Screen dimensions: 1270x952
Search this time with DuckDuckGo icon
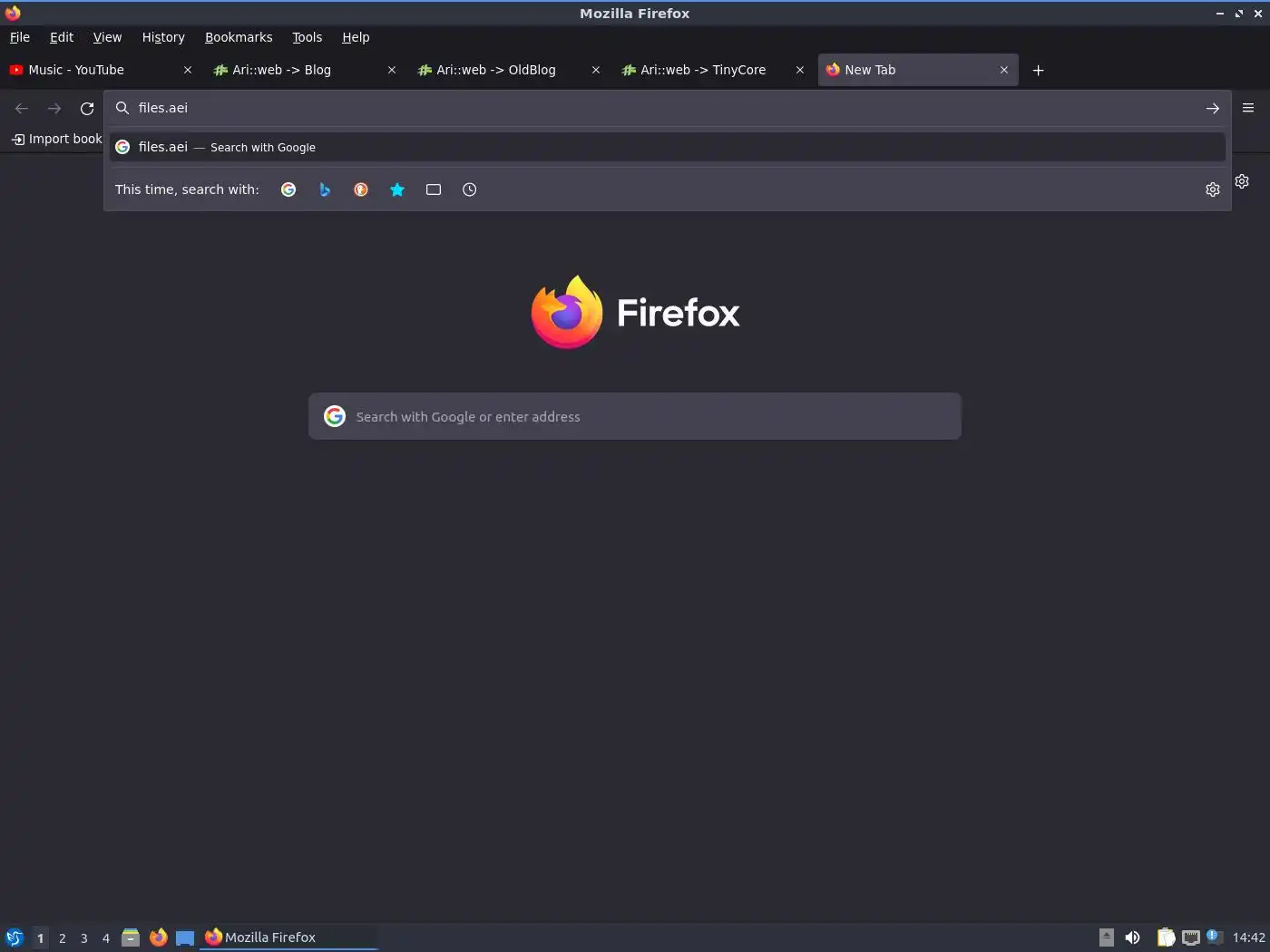pos(361,189)
